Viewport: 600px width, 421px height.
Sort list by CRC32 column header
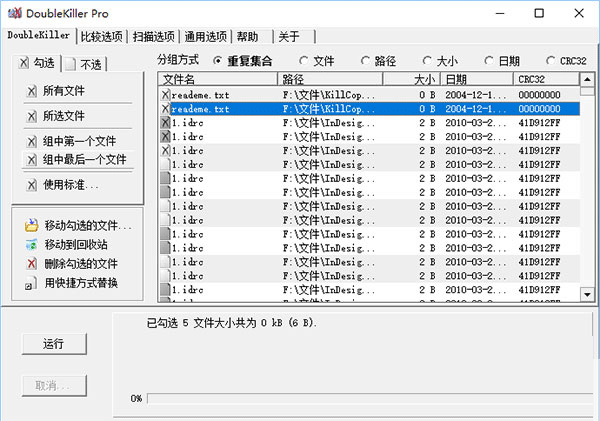546,79
